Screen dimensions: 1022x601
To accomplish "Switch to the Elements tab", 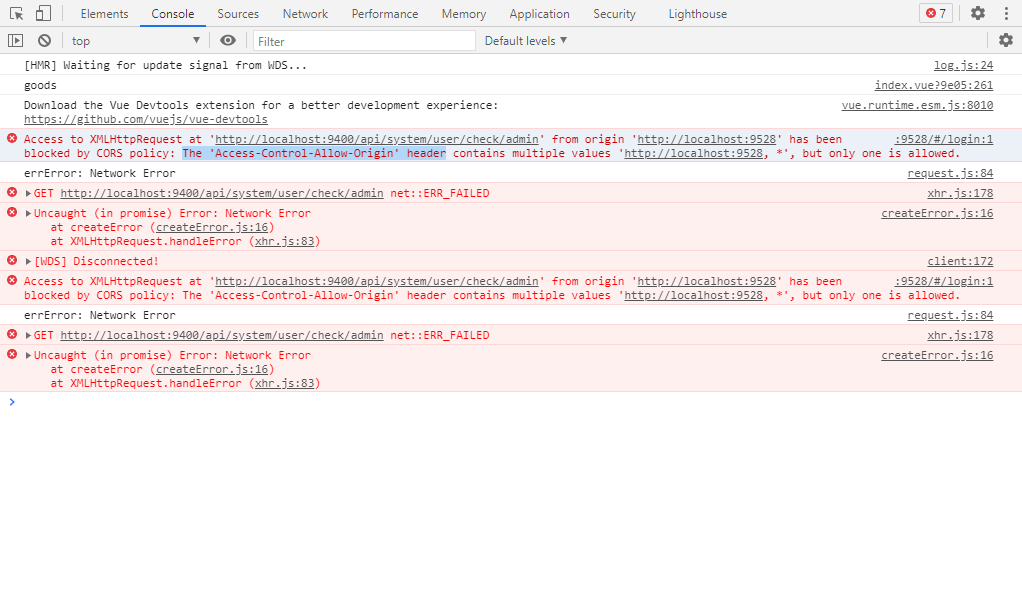I will tap(104, 14).
